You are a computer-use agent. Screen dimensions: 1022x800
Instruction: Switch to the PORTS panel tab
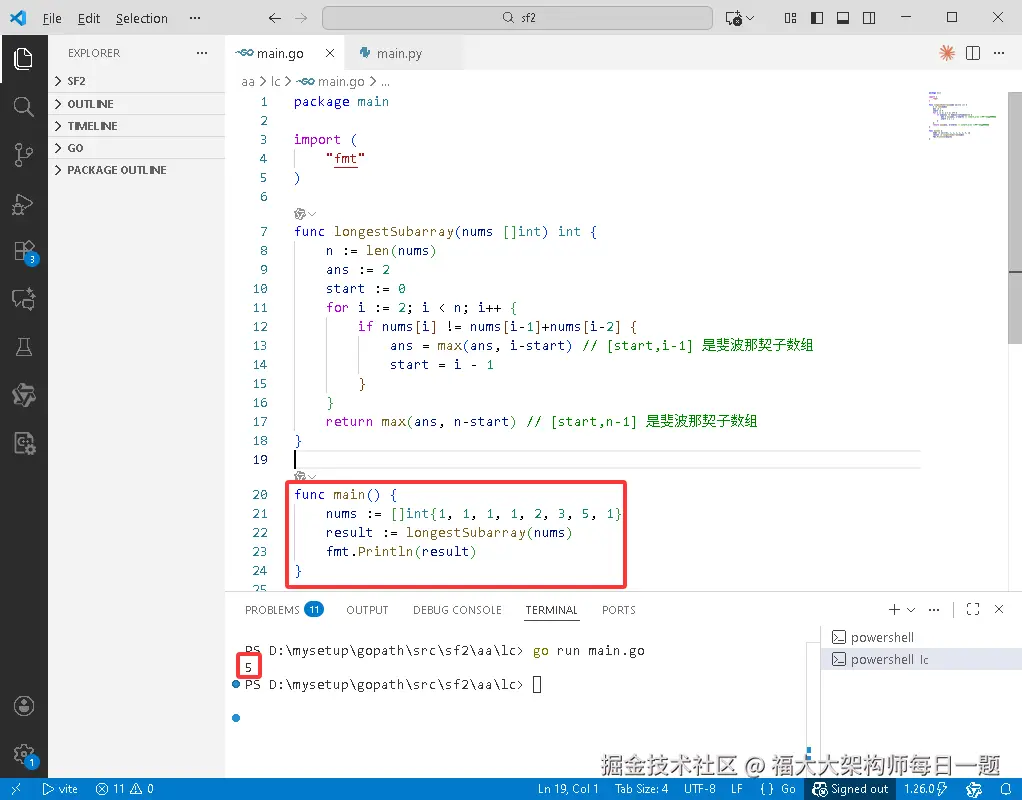[x=619, y=610]
